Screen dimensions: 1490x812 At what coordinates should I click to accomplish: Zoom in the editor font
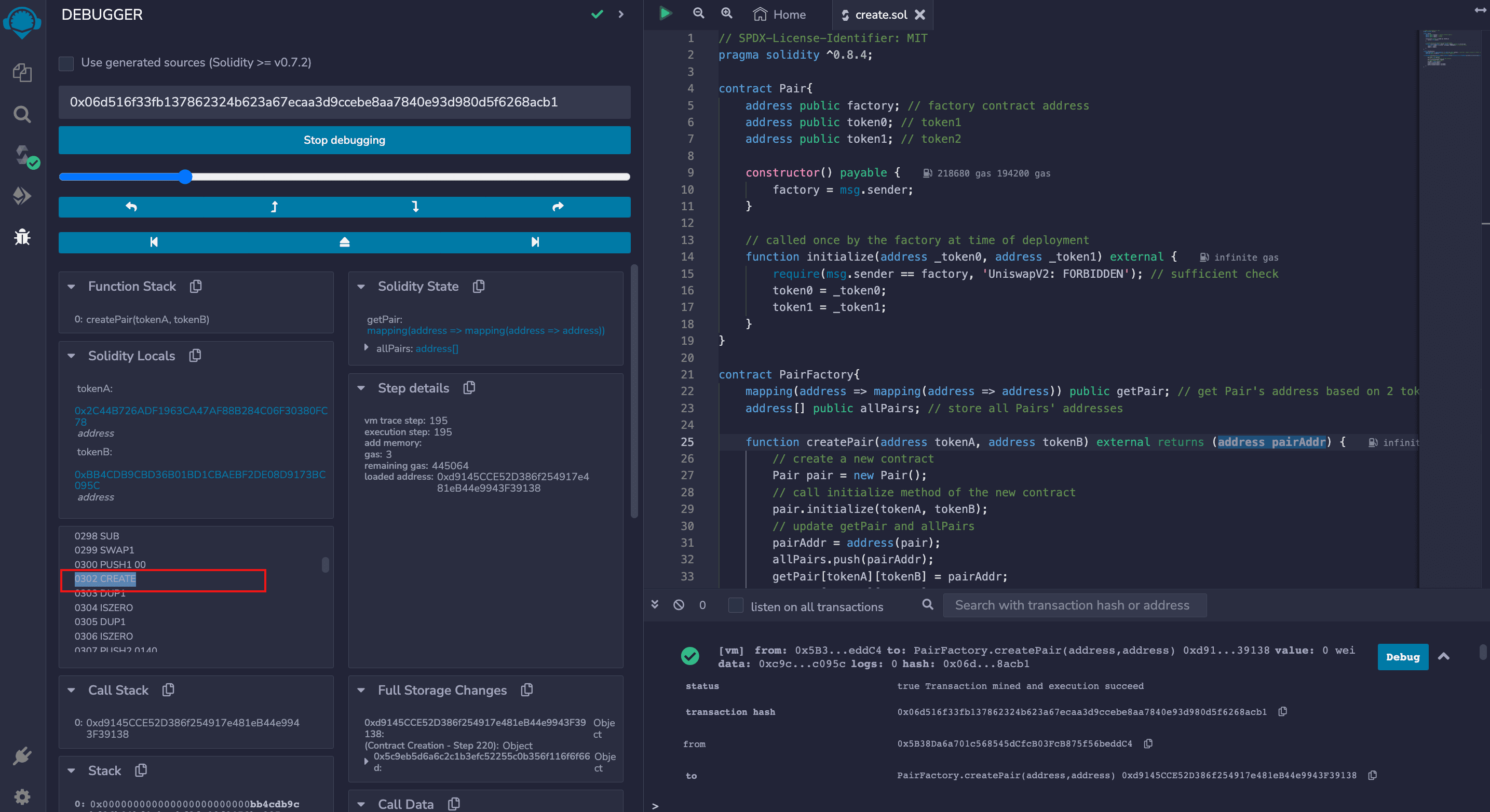tap(726, 14)
